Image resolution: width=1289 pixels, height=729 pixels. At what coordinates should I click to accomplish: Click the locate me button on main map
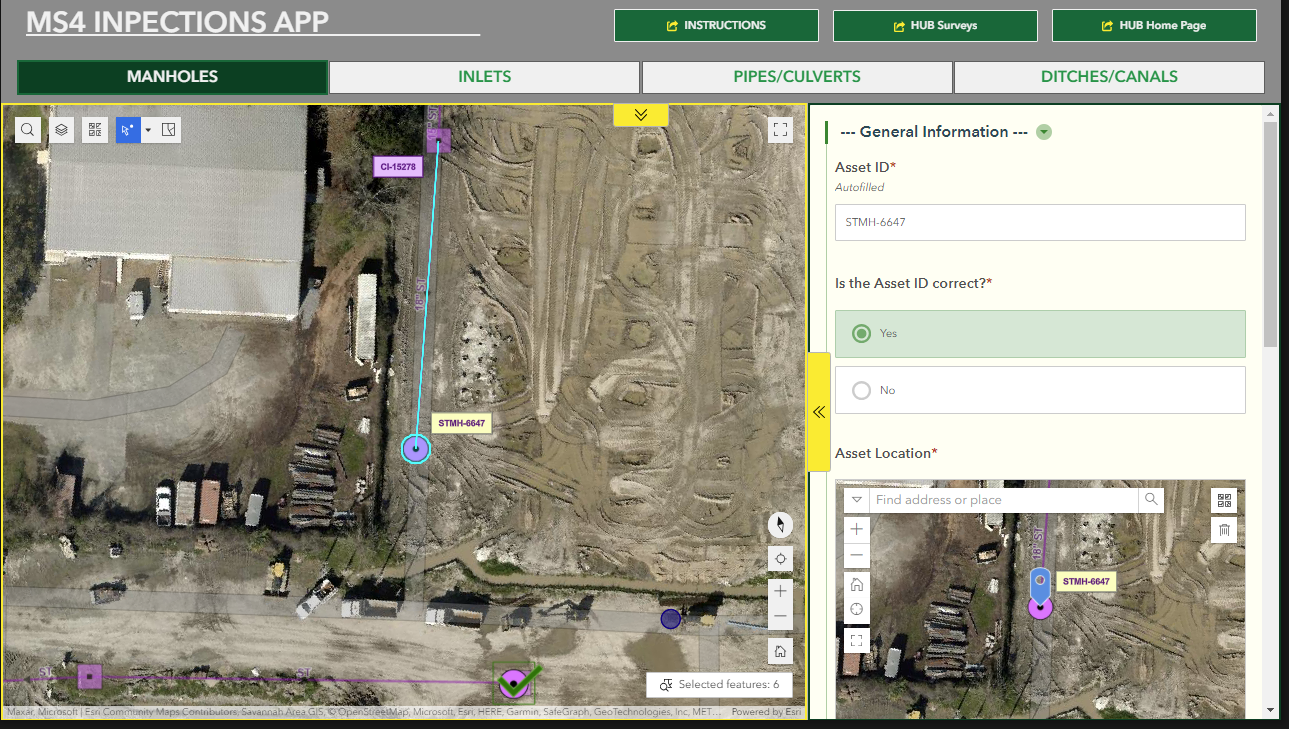coord(780,559)
